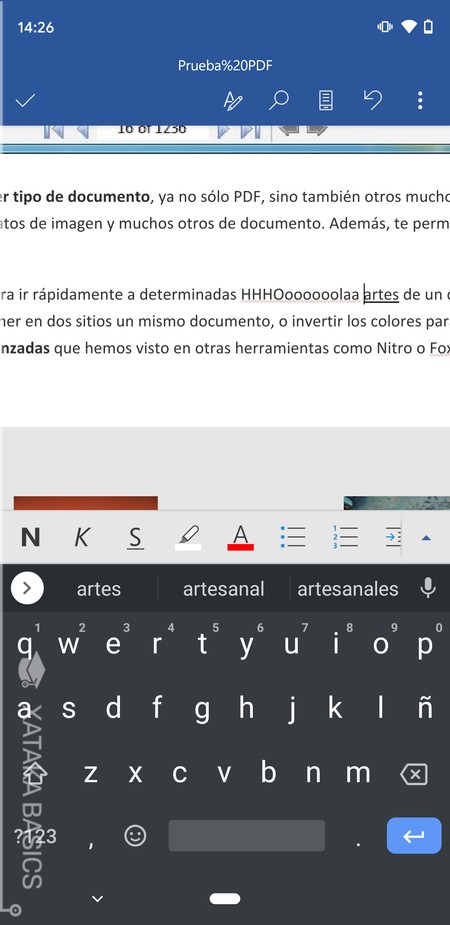Viewport: 450px width, 925px height.
Task: Open the emoji keyboard
Action: click(135, 835)
